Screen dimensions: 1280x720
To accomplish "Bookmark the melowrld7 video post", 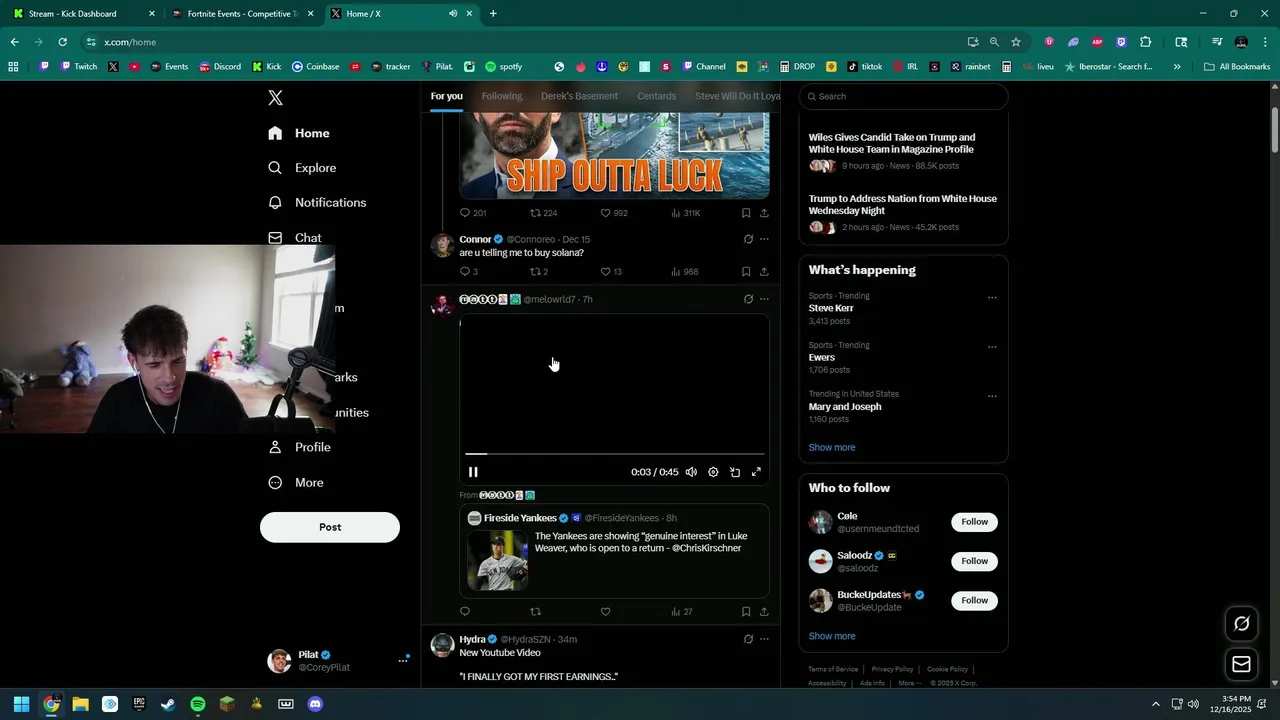I will 746,611.
